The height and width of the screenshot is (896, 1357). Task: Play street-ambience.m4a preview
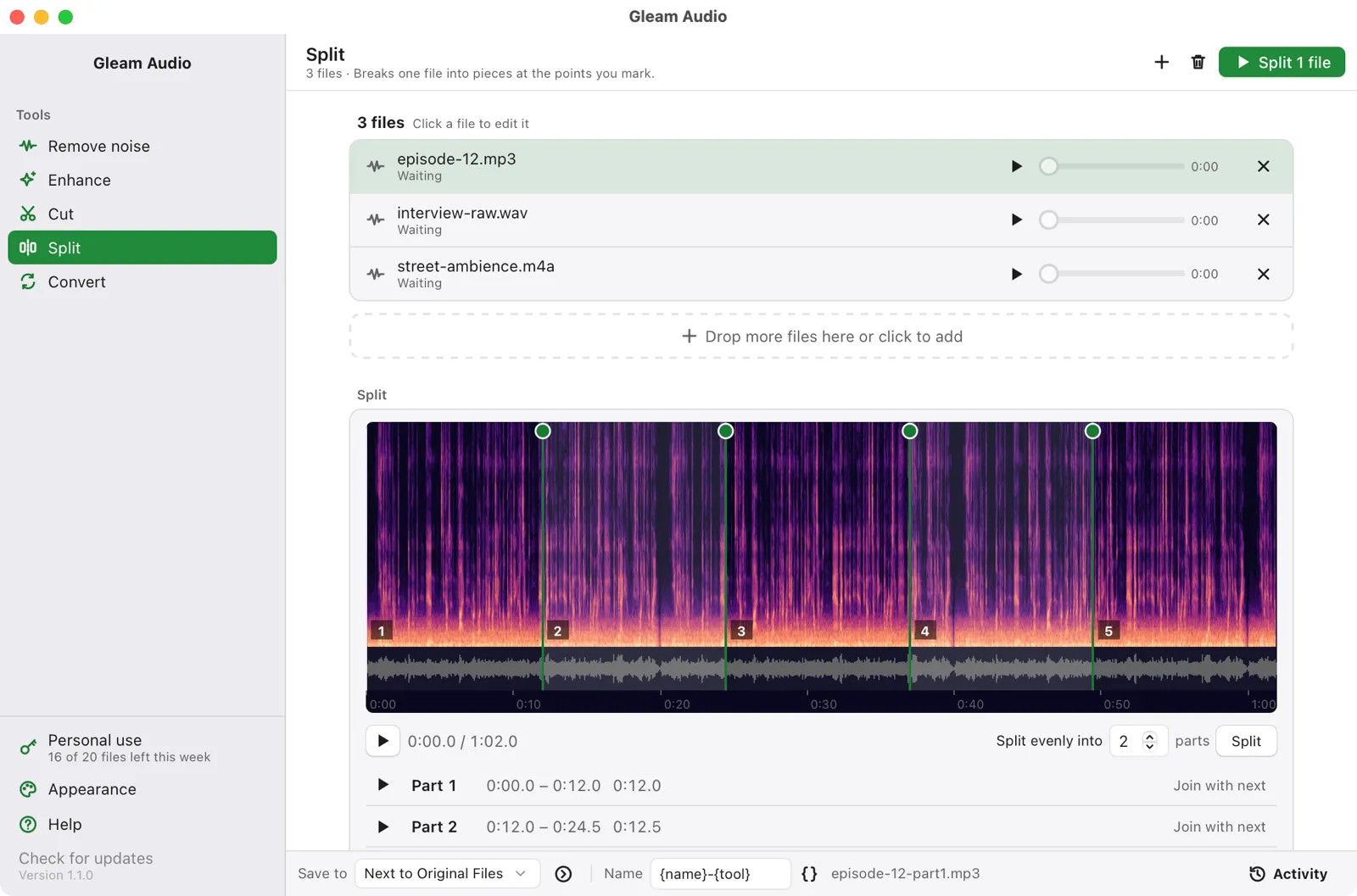pos(1016,274)
